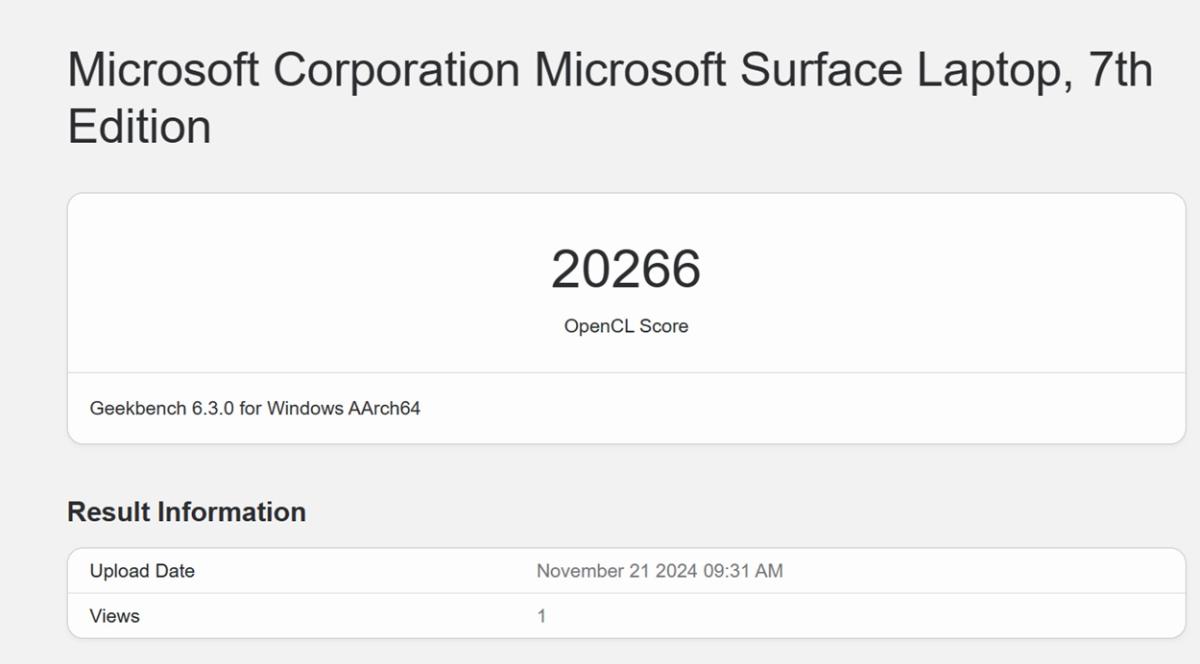Click the view count value "1"
The image size is (1200, 664).
[541, 616]
